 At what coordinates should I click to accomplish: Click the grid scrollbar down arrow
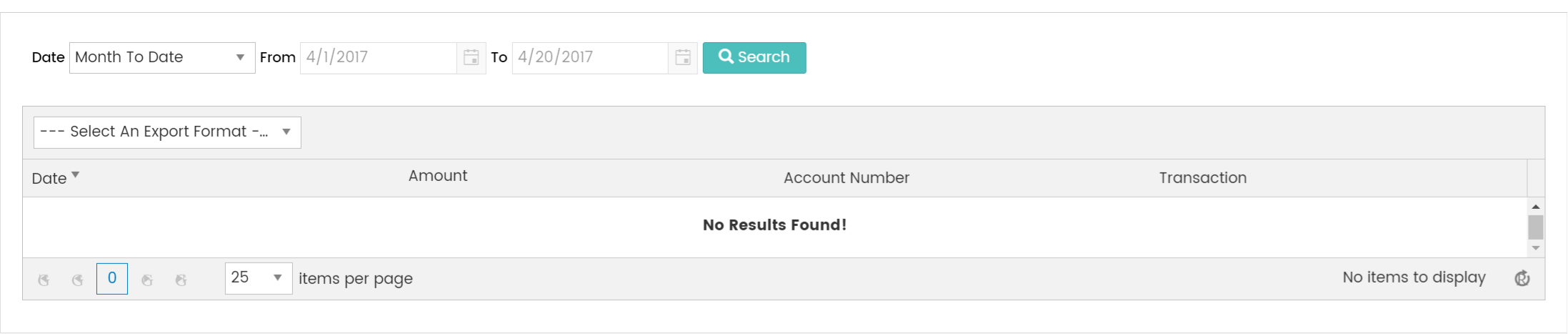click(1536, 248)
